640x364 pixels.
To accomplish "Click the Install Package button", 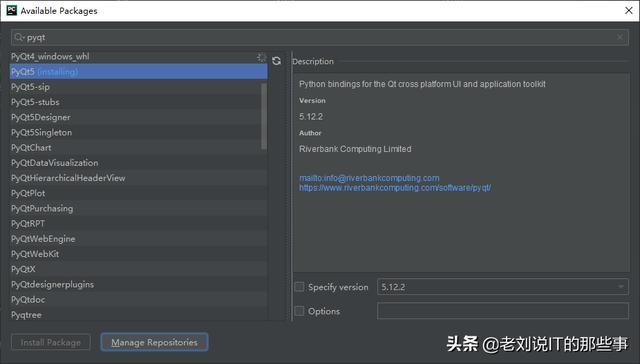I will pos(51,342).
